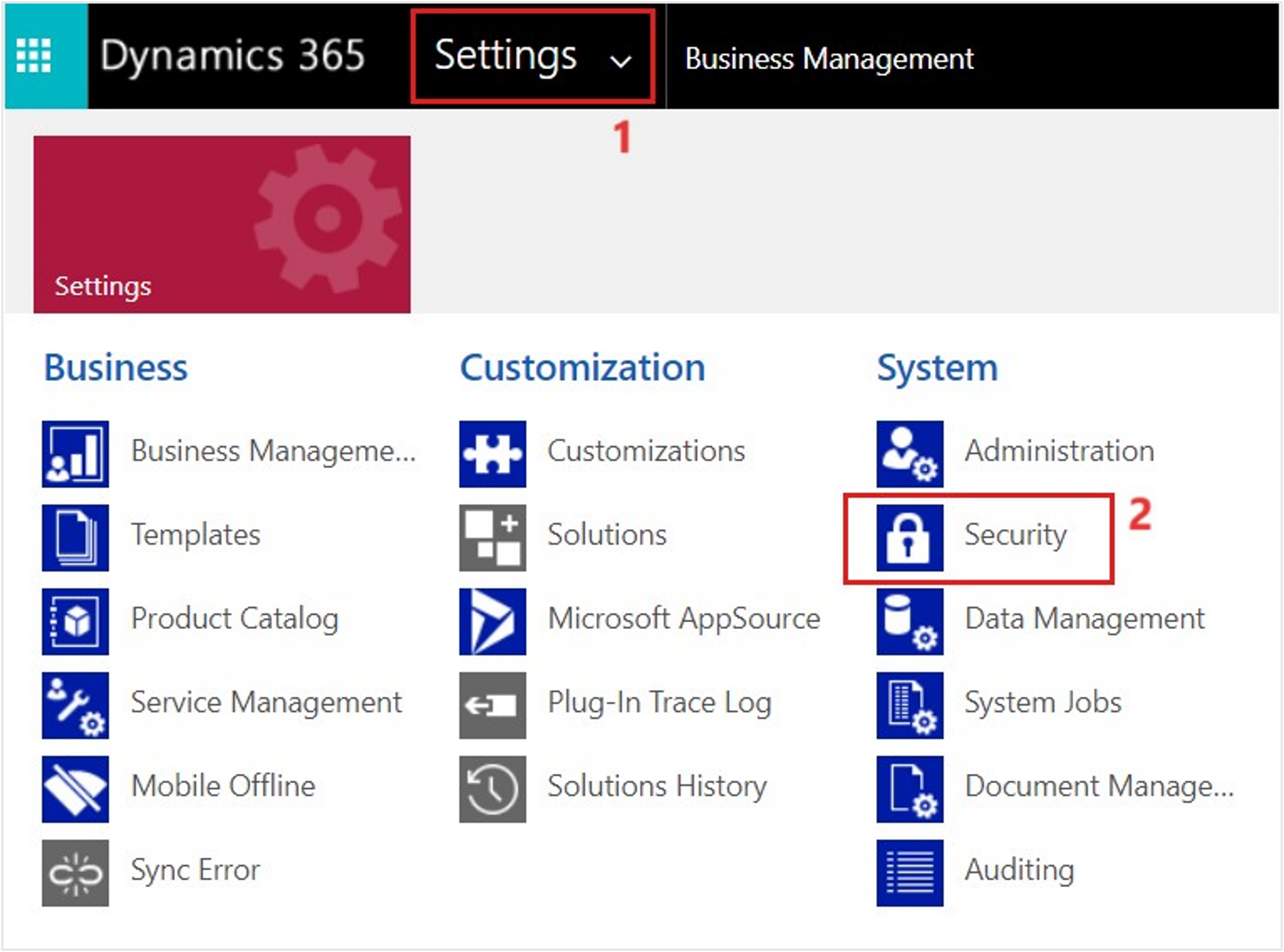Click the Security padlock icon
The height and width of the screenshot is (952, 1284).
(910, 538)
